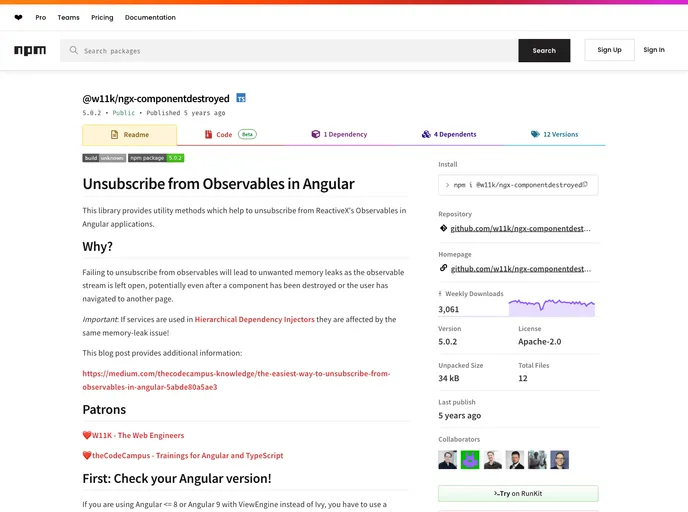688x512 pixels.
Task: Open first collaborator avatar
Action: pos(448,460)
